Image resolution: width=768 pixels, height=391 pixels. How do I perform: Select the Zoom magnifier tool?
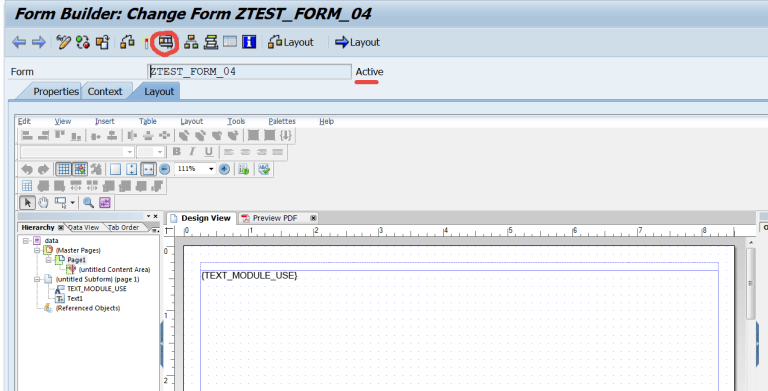(88, 202)
